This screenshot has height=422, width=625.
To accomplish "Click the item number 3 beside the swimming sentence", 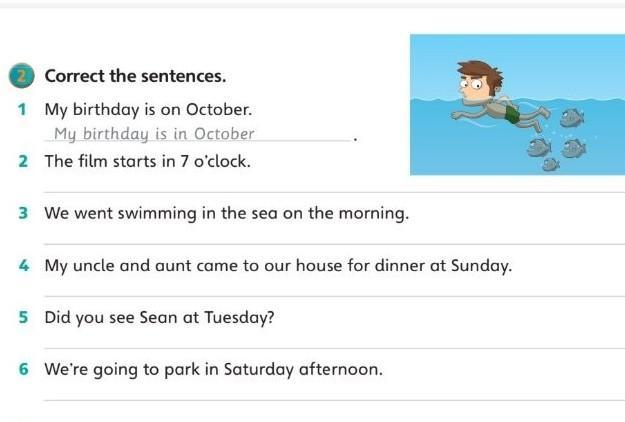I will (x=22, y=213).
